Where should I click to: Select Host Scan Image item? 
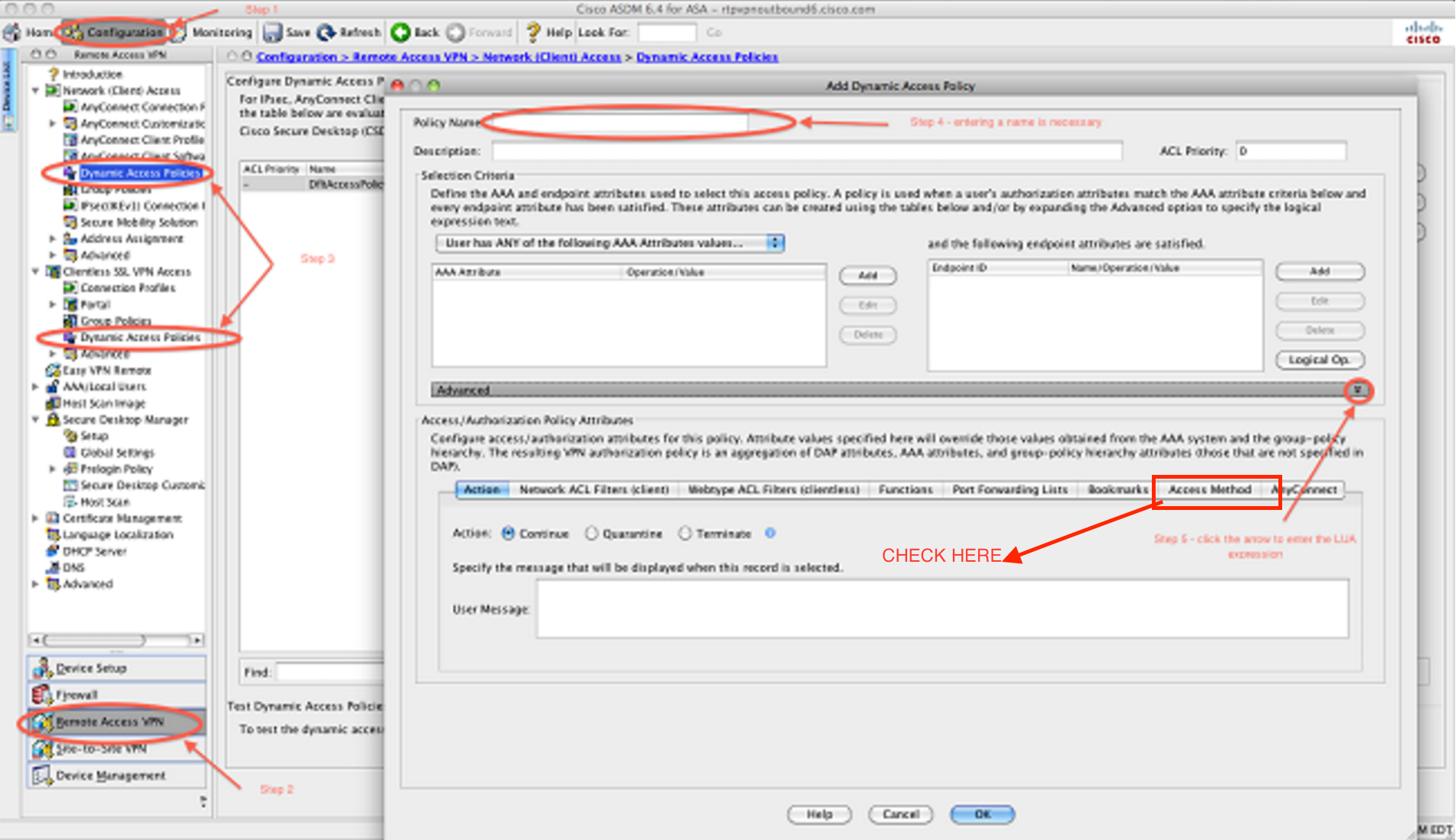coord(104,403)
